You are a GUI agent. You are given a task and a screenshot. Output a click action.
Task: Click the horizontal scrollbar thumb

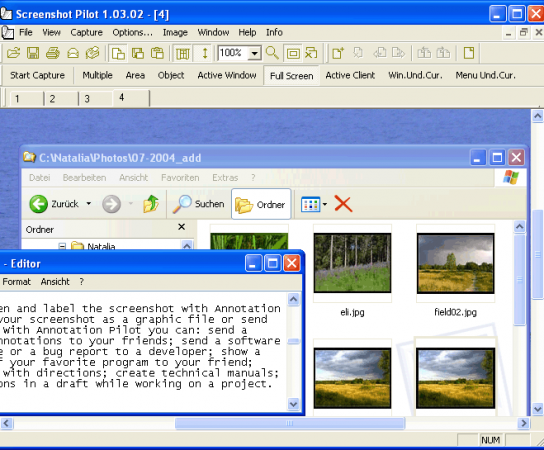[x=290, y=423]
